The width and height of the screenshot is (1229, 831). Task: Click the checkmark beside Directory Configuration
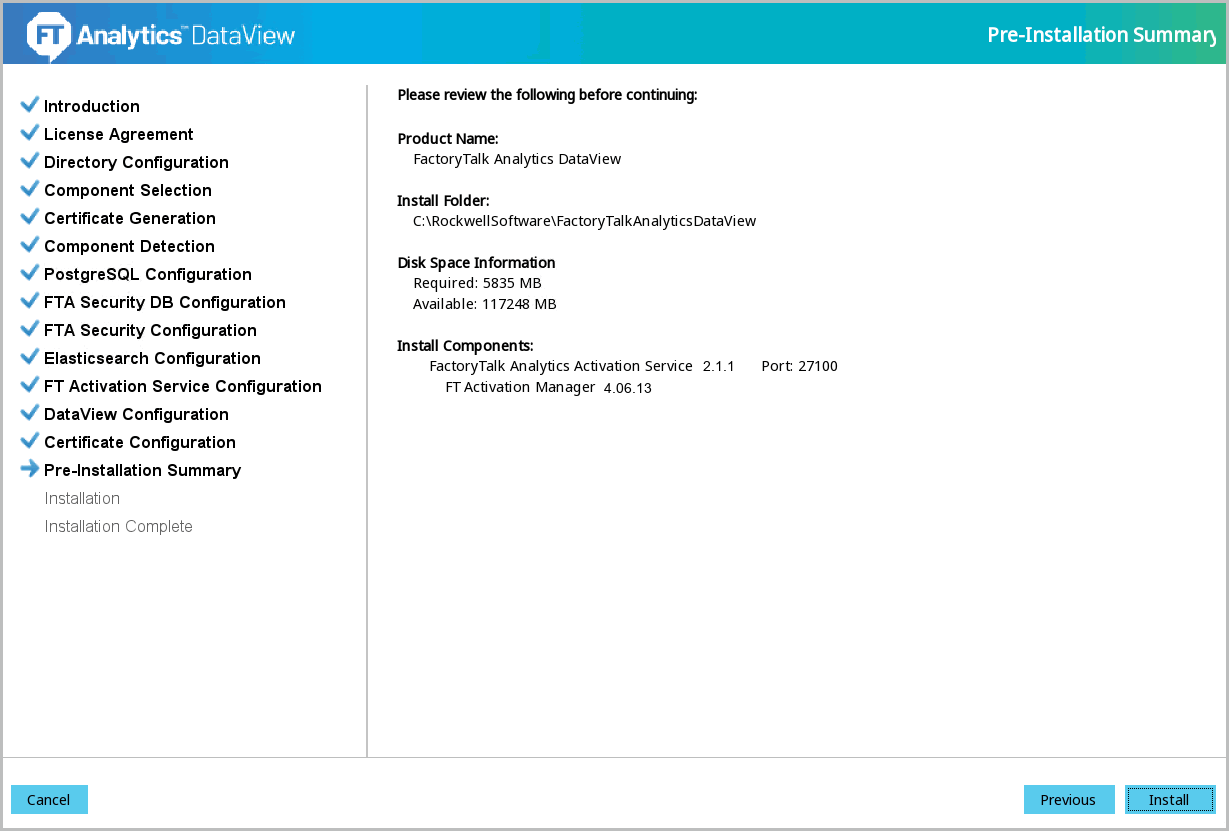point(30,161)
